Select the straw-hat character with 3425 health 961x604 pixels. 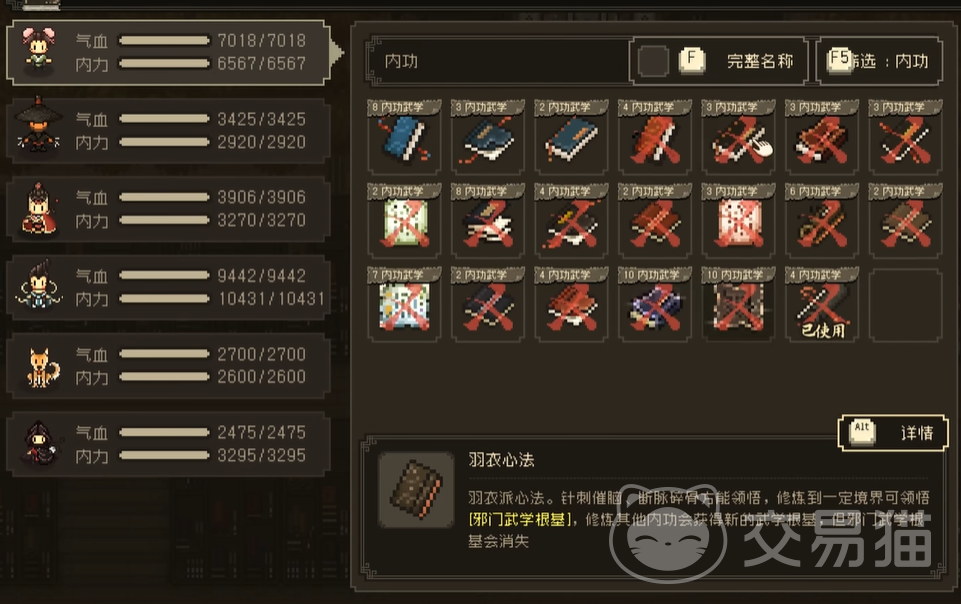tap(169, 130)
